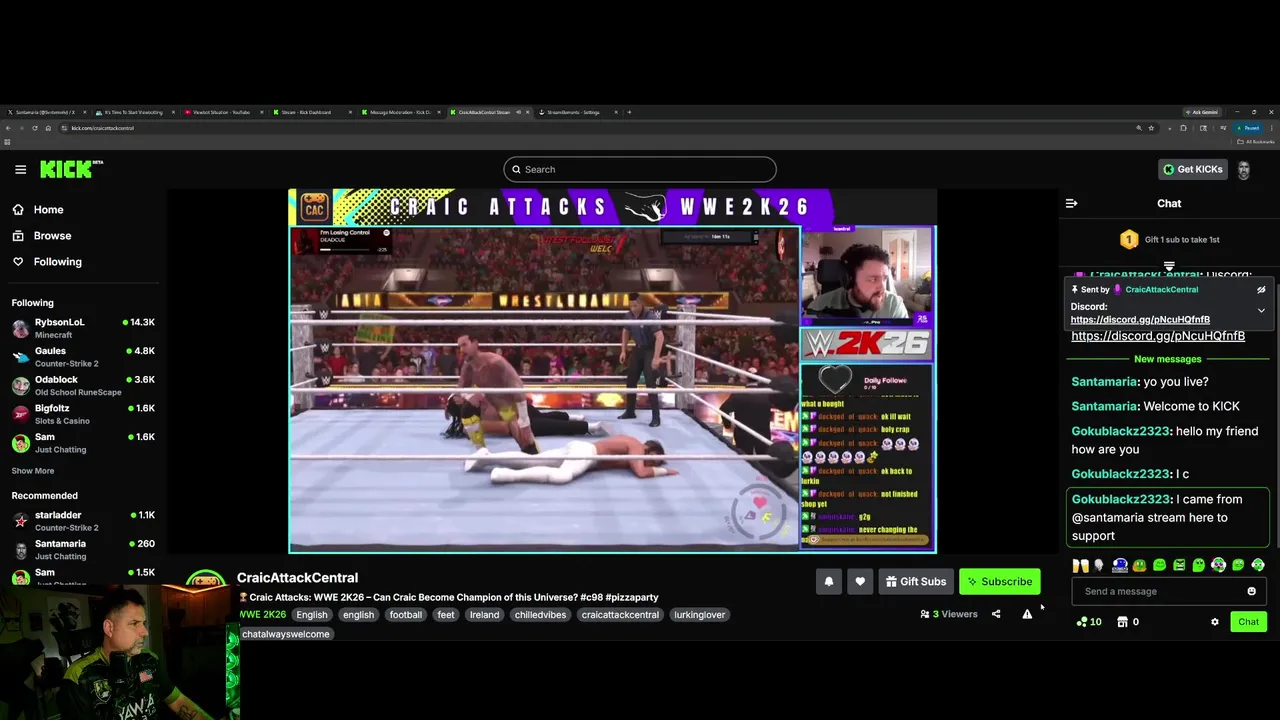Select the chatalwayswelcome tag
Image resolution: width=1280 pixels, height=720 pixels.
(x=285, y=634)
